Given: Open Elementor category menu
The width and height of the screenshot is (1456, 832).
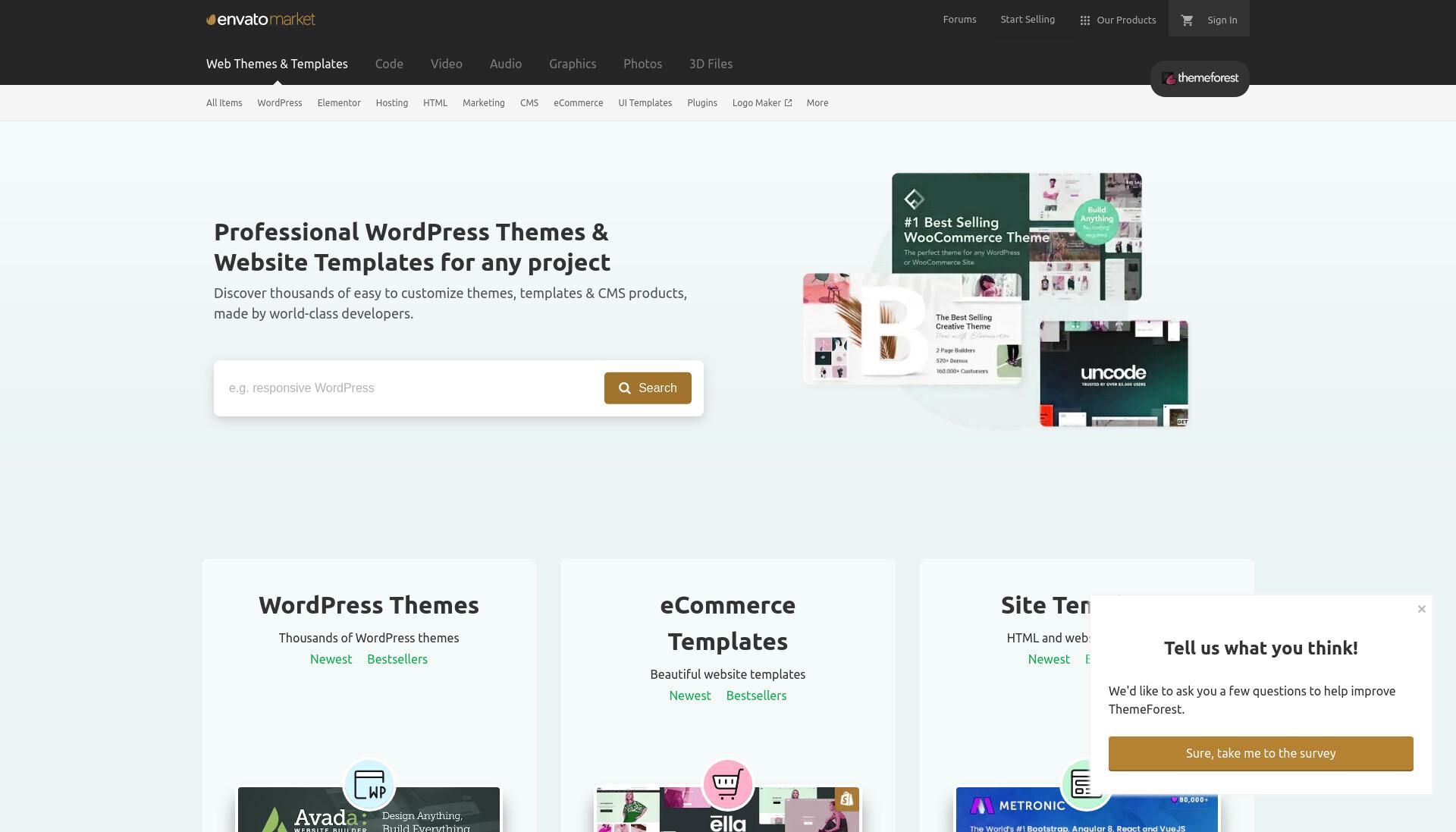Looking at the screenshot, I should tap(339, 103).
